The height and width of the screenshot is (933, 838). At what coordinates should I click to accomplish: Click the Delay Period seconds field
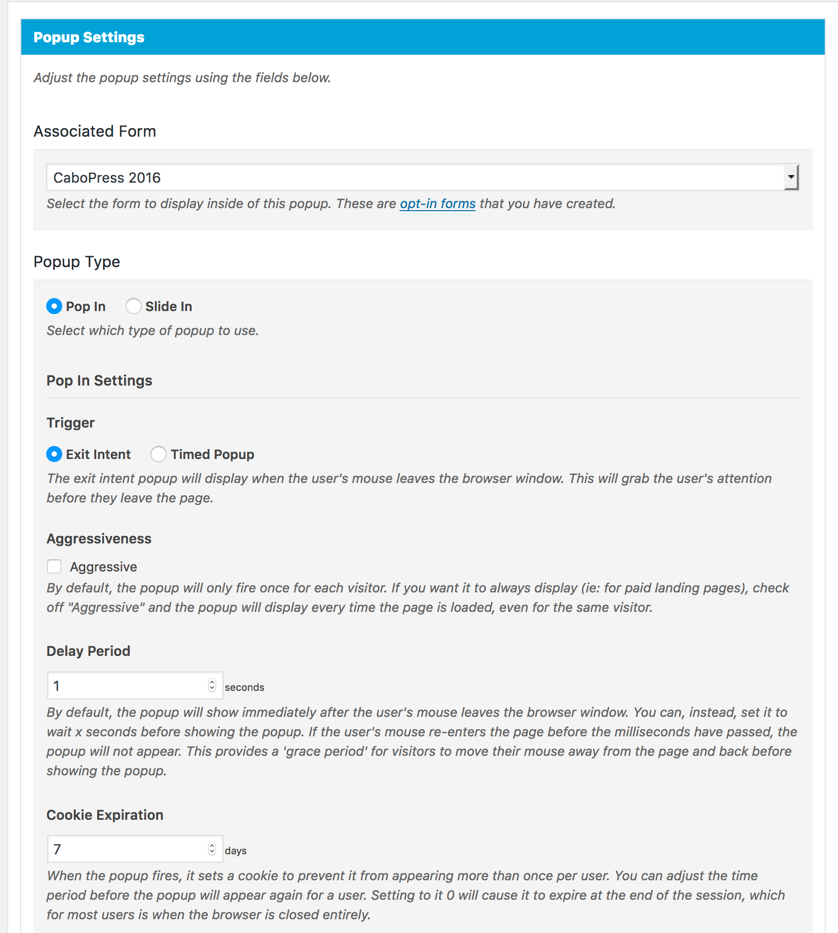pos(127,686)
